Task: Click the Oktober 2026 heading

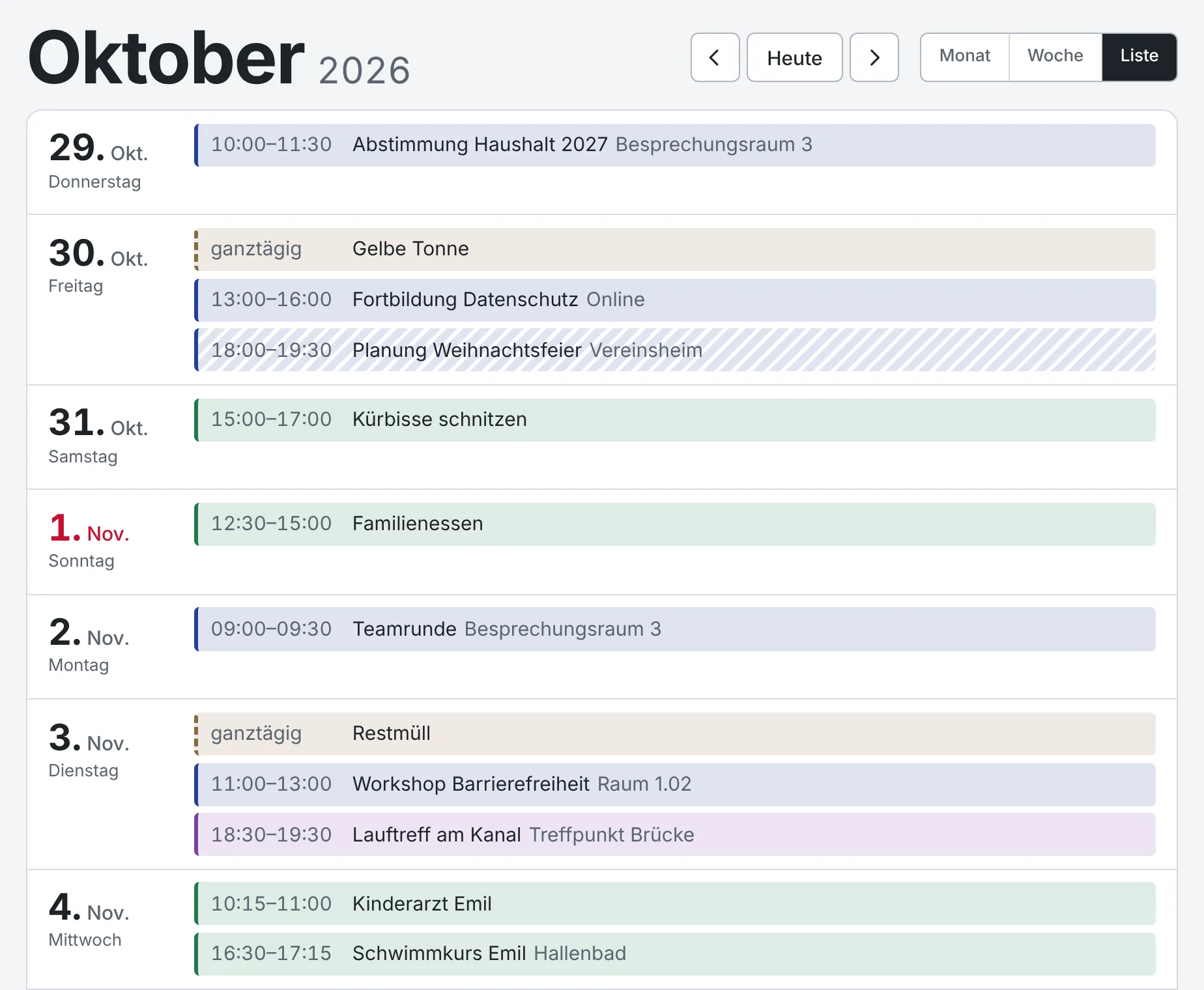Action: (x=219, y=59)
